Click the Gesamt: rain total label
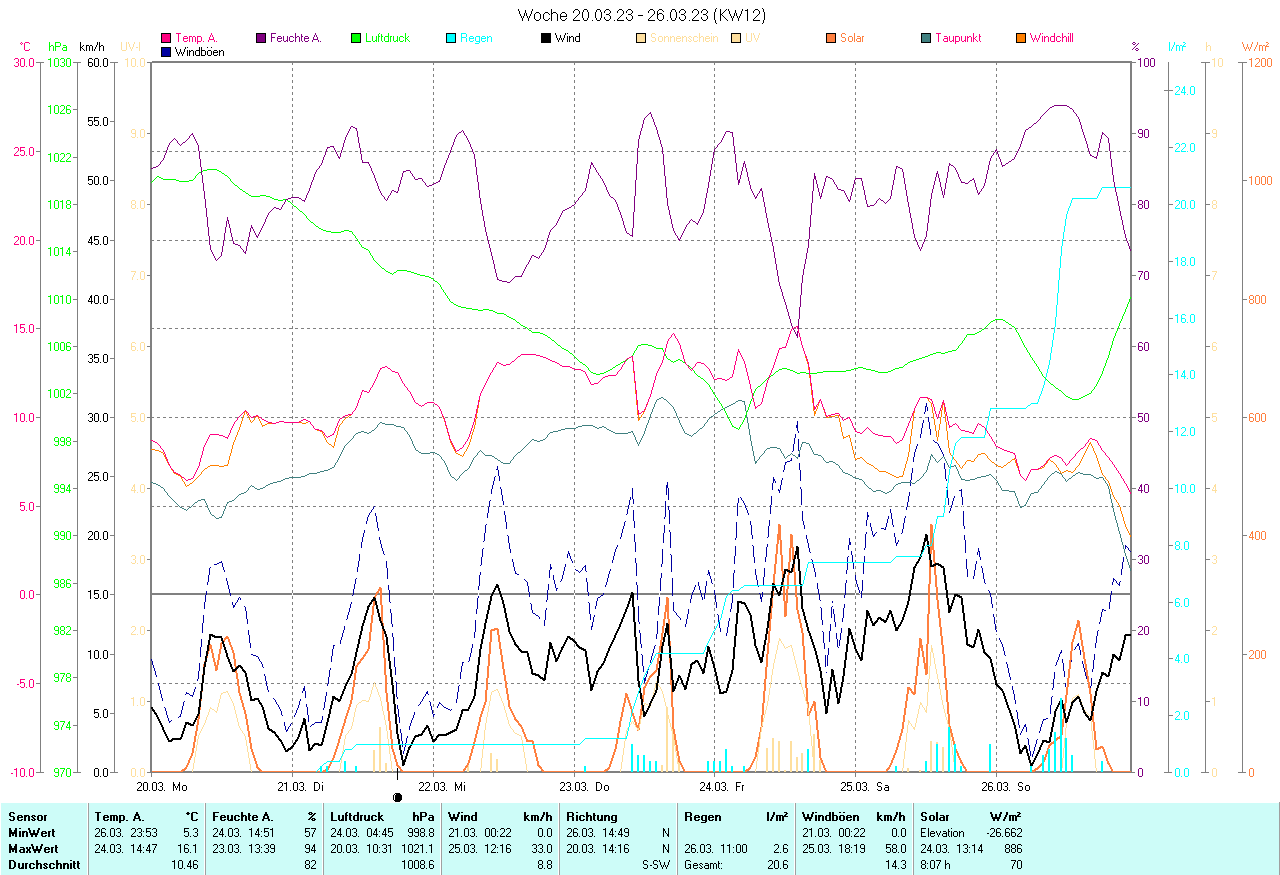The image size is (1280, 875). coord(705,865)
